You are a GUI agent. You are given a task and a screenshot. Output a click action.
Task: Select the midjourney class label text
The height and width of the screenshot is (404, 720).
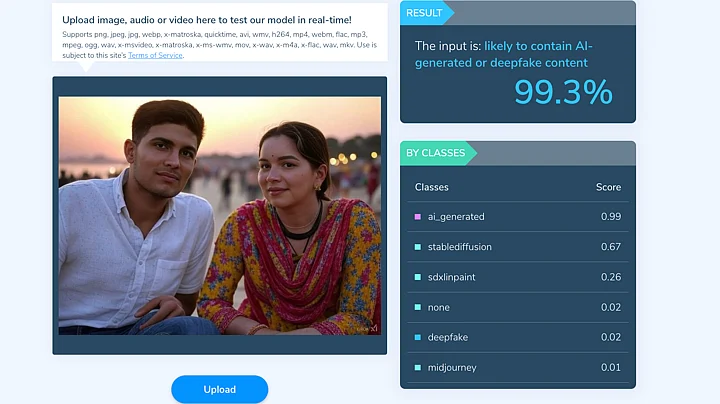pyautogui.click(x=452, y=367)
